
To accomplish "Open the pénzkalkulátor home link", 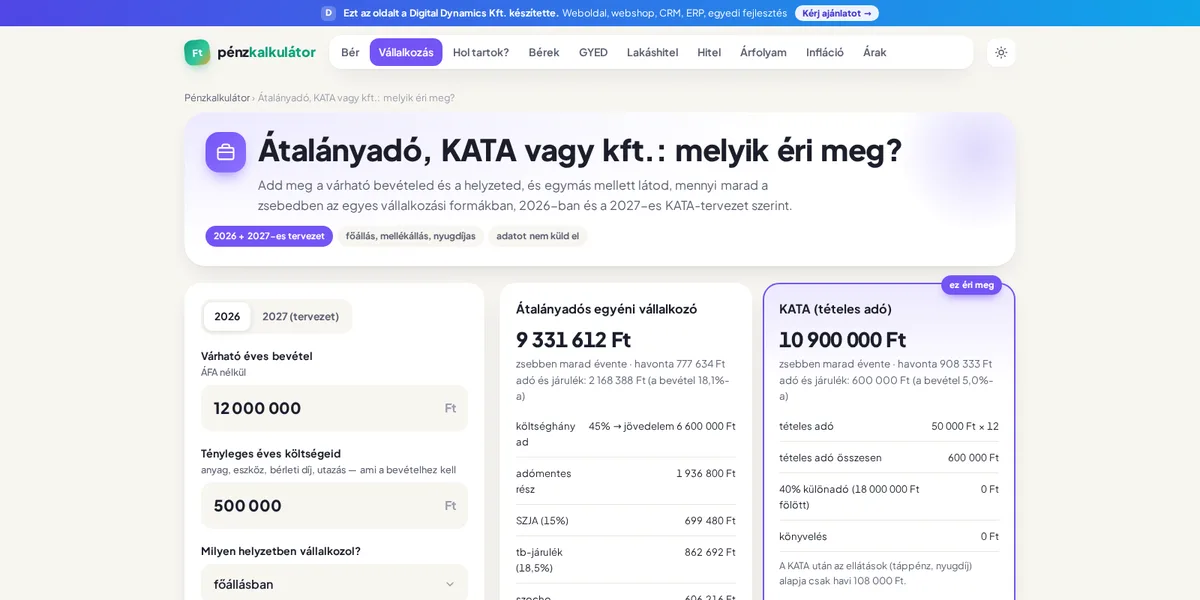I will pos(250,52).
